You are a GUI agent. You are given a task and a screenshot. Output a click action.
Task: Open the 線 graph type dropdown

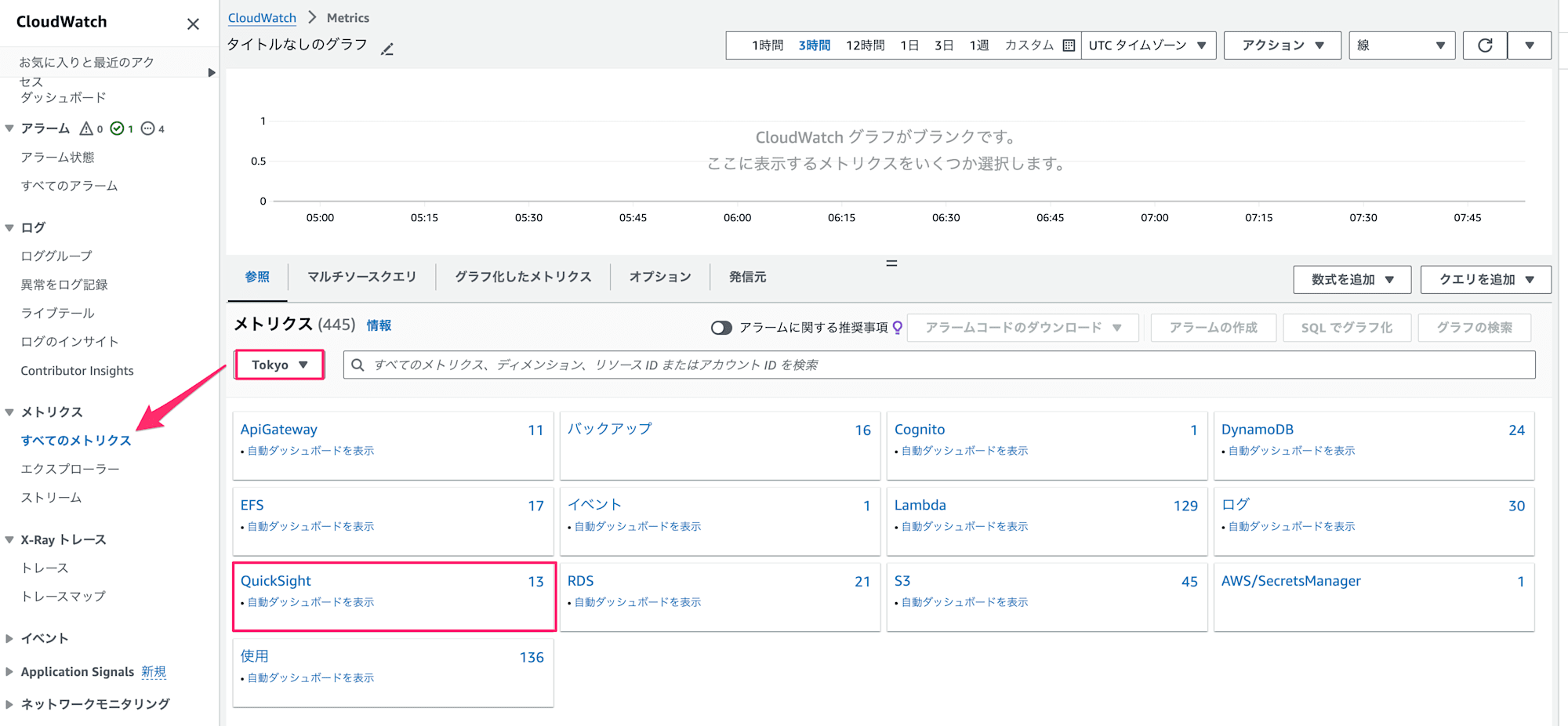pos(1402,45)
